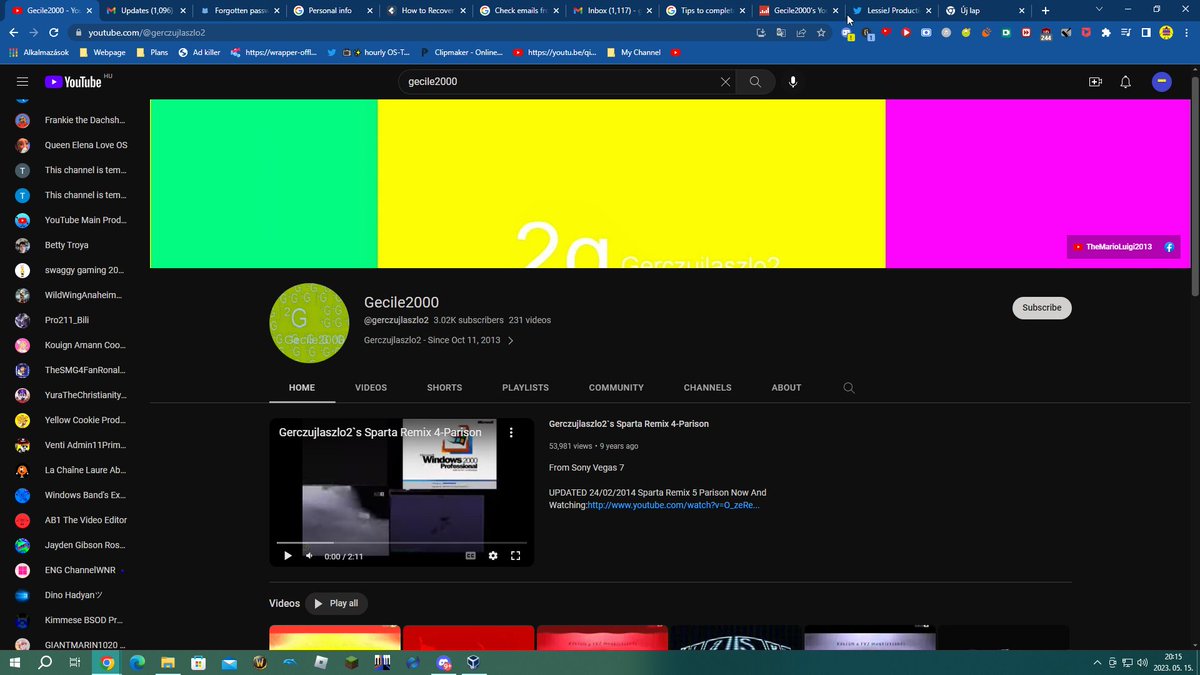Open the Alkalmazások apps shortcut
Screen dimensions: 1200x675
click(x=39, y=52)
